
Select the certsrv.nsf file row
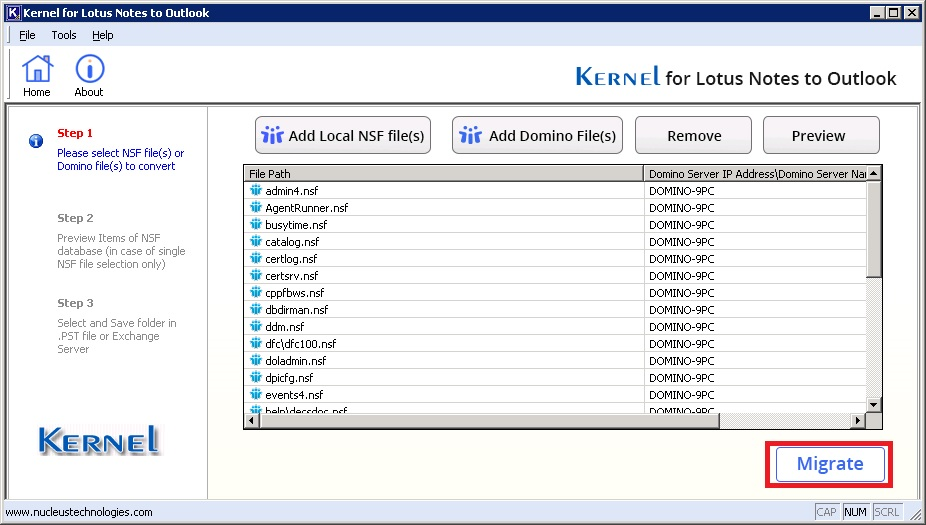555,275
